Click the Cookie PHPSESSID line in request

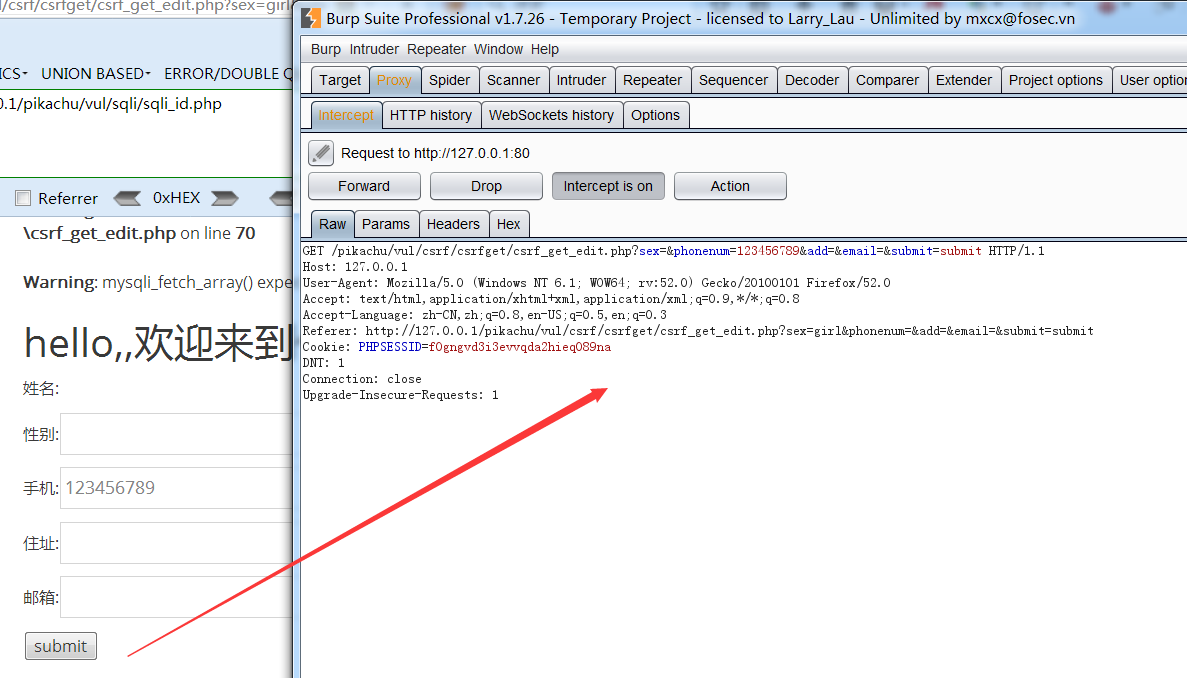click(x=456, y=347)
